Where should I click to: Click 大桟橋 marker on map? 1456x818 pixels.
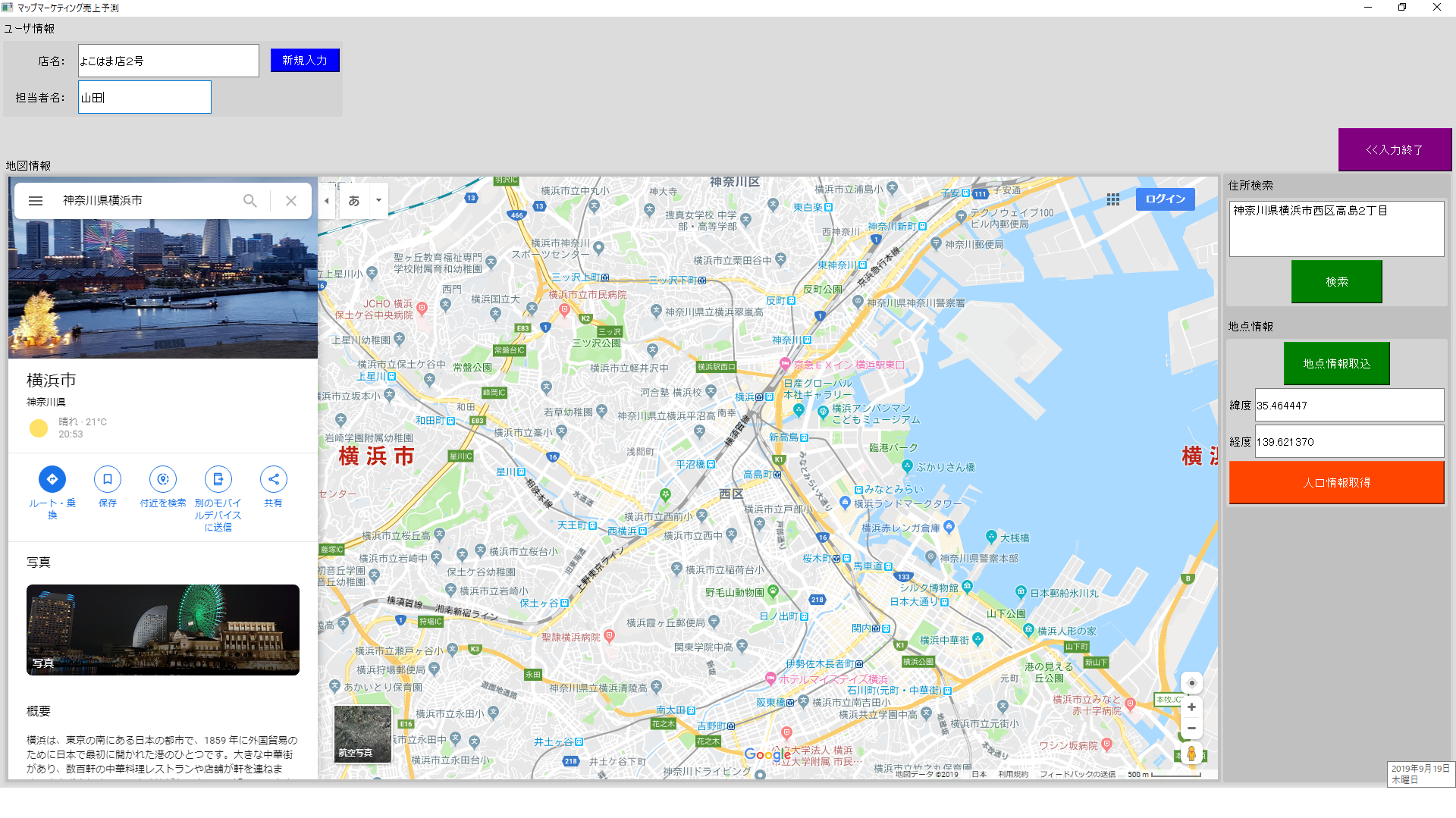[x=991, y=537]
